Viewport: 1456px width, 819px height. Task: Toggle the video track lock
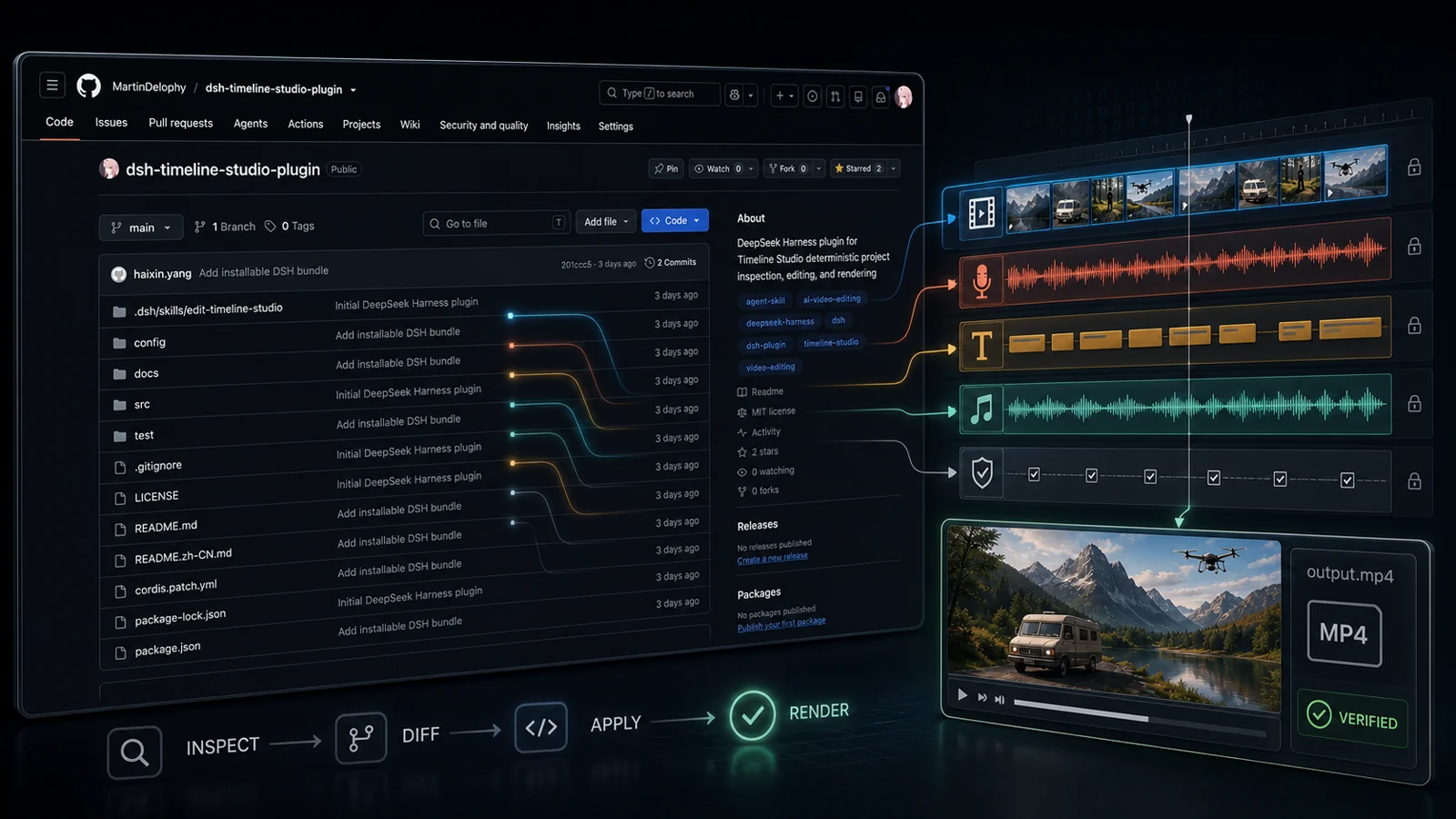1414,167
